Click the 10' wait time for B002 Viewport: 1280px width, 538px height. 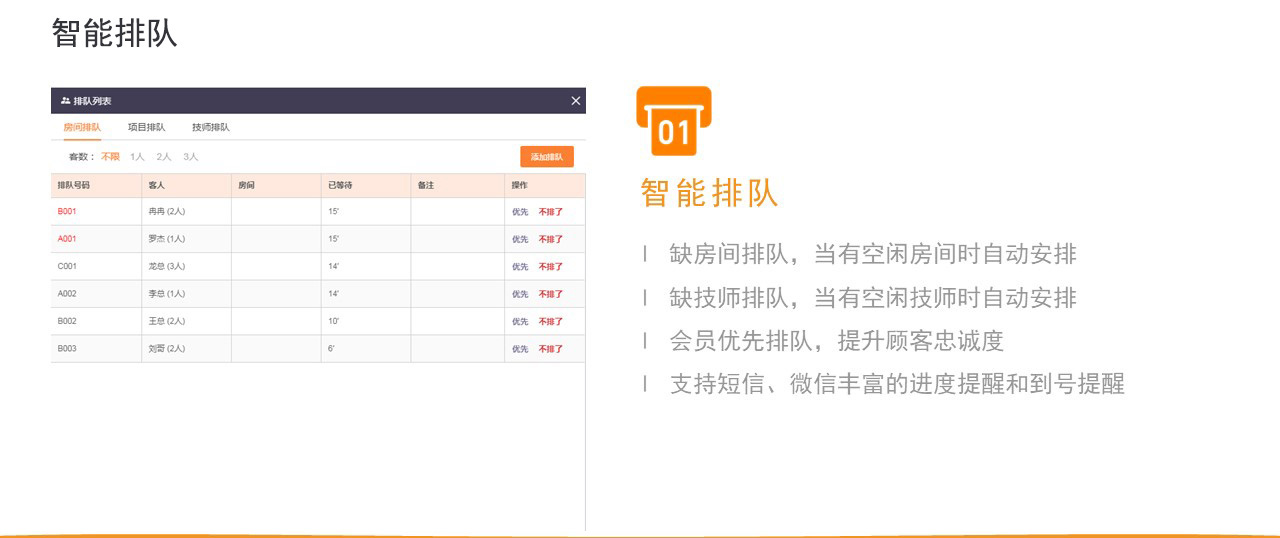(x=333, y=322)
